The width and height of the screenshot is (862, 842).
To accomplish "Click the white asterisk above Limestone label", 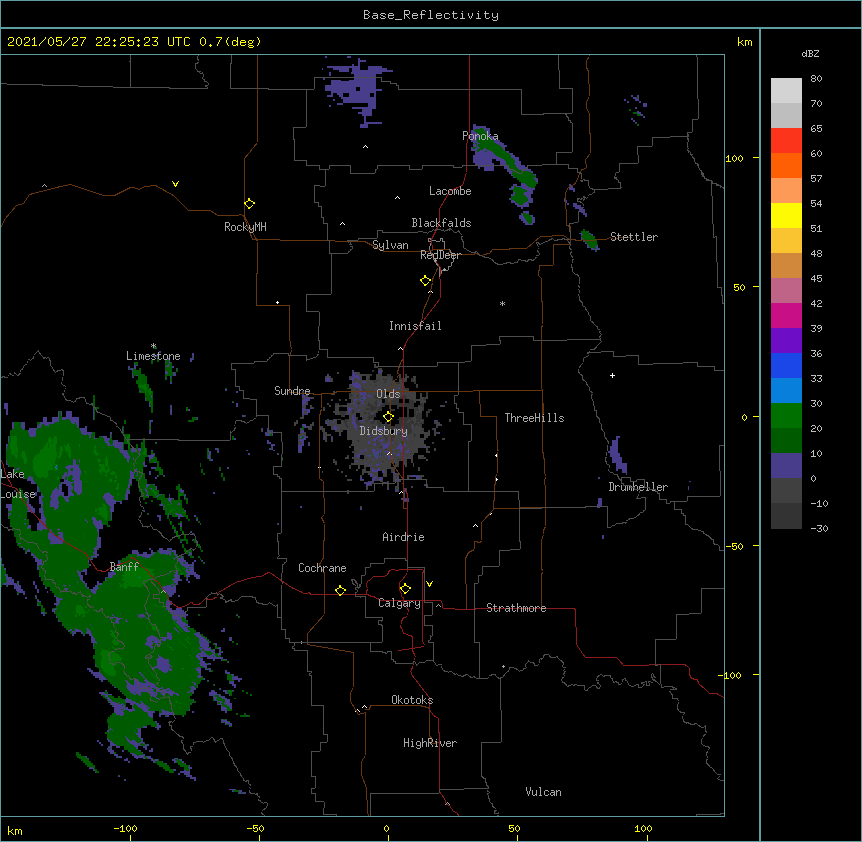I will click(x=154, y=346).
